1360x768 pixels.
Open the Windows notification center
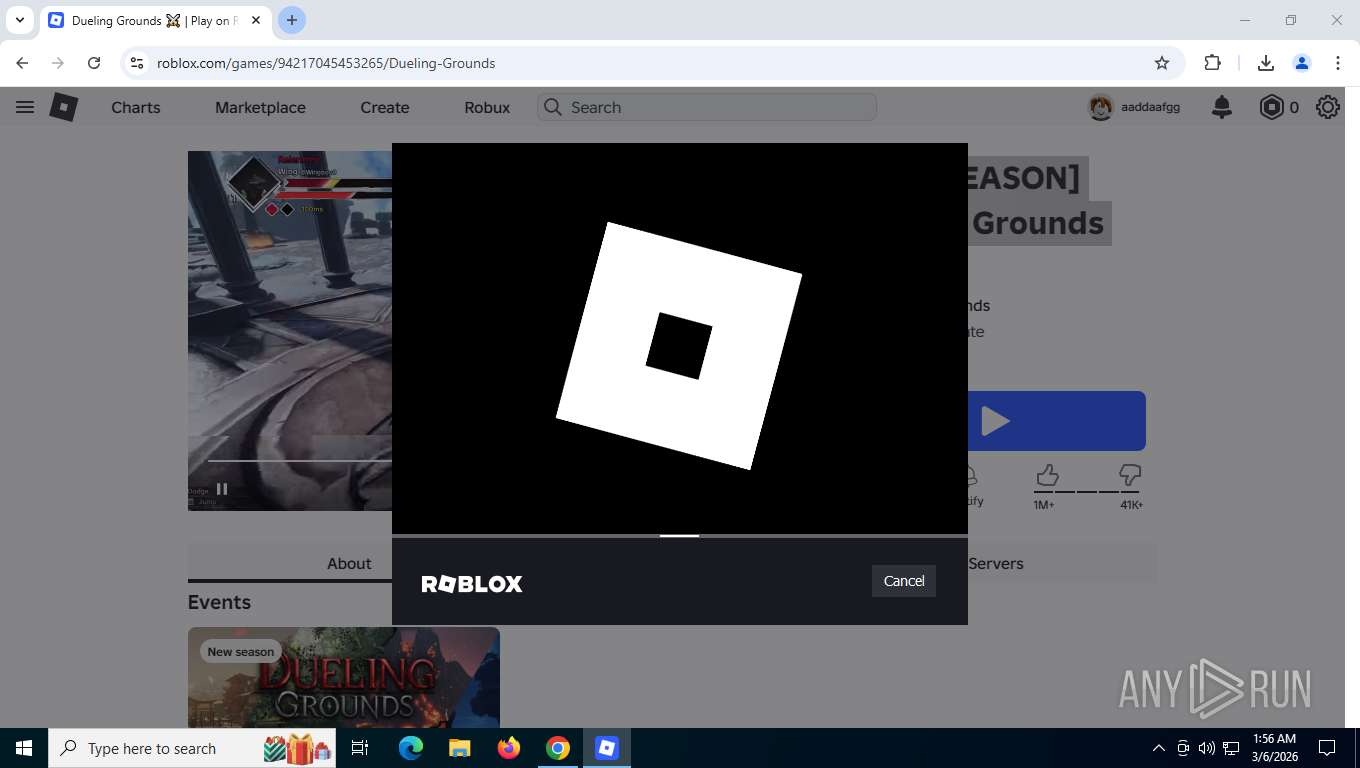point(1327,748)
